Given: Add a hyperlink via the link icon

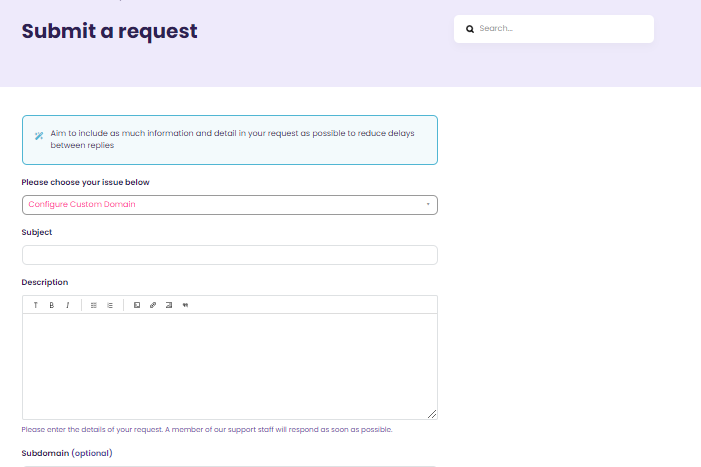Looking at the screenshot, I should 153,305.
